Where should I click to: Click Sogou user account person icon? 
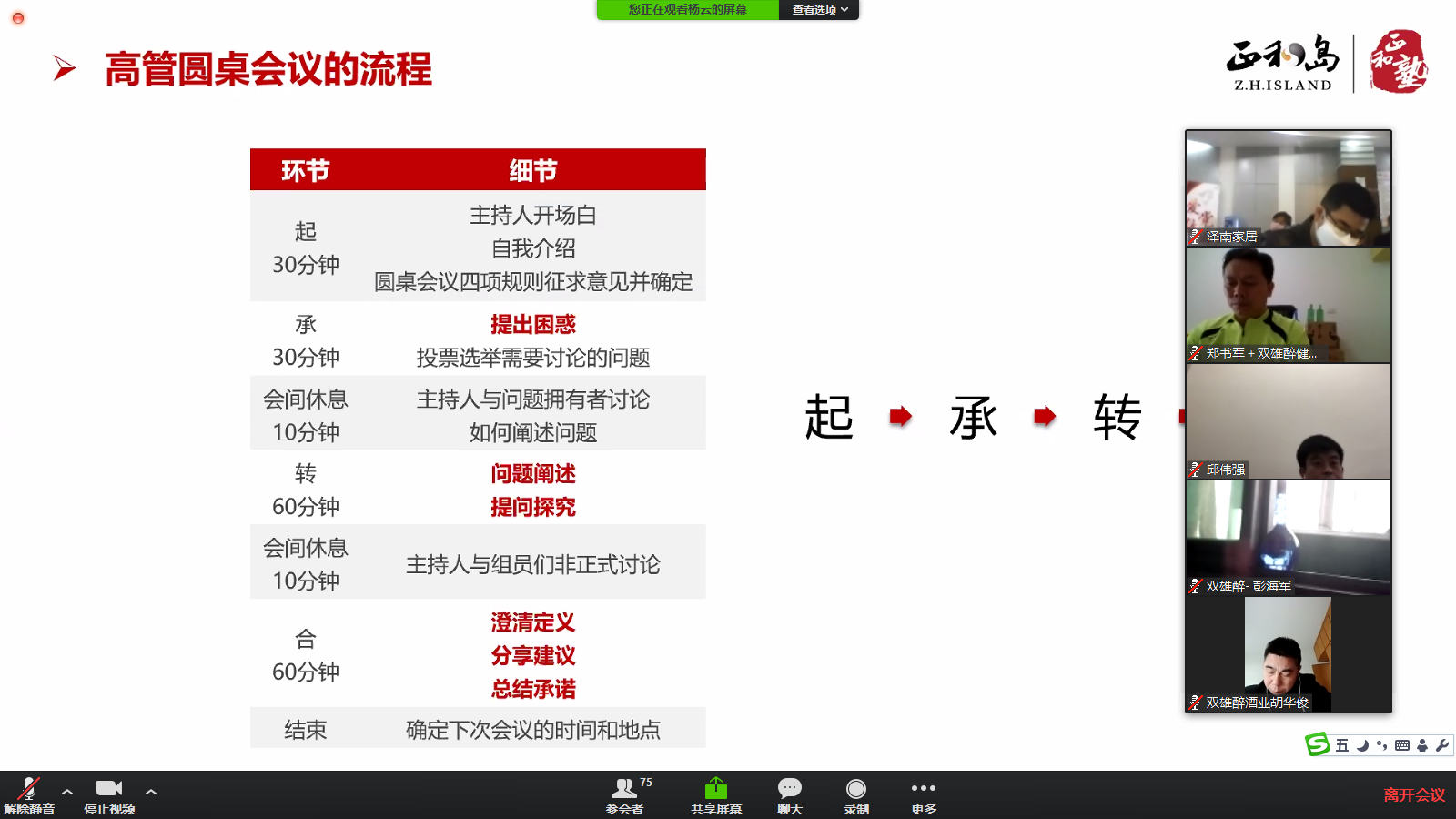click(1422, 745)
